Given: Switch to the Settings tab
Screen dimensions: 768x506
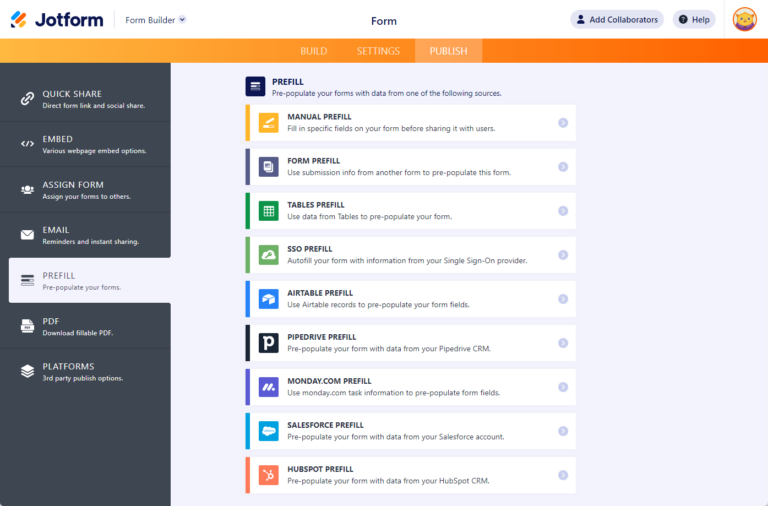Looking at the screenshot, I should (x=378, y=51).
